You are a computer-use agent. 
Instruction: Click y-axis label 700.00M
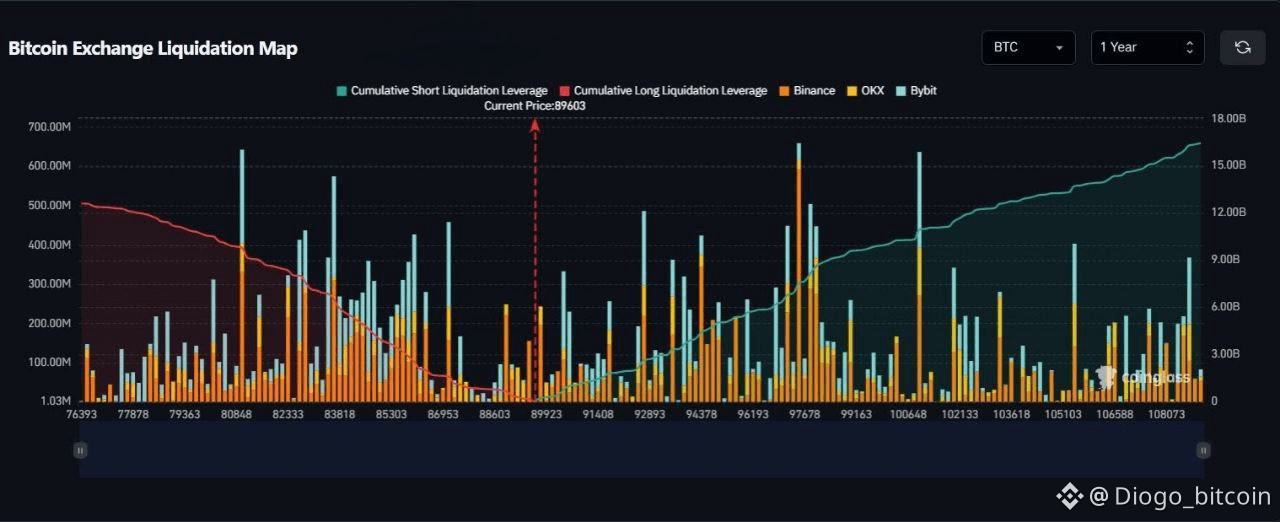click(49, 127)
